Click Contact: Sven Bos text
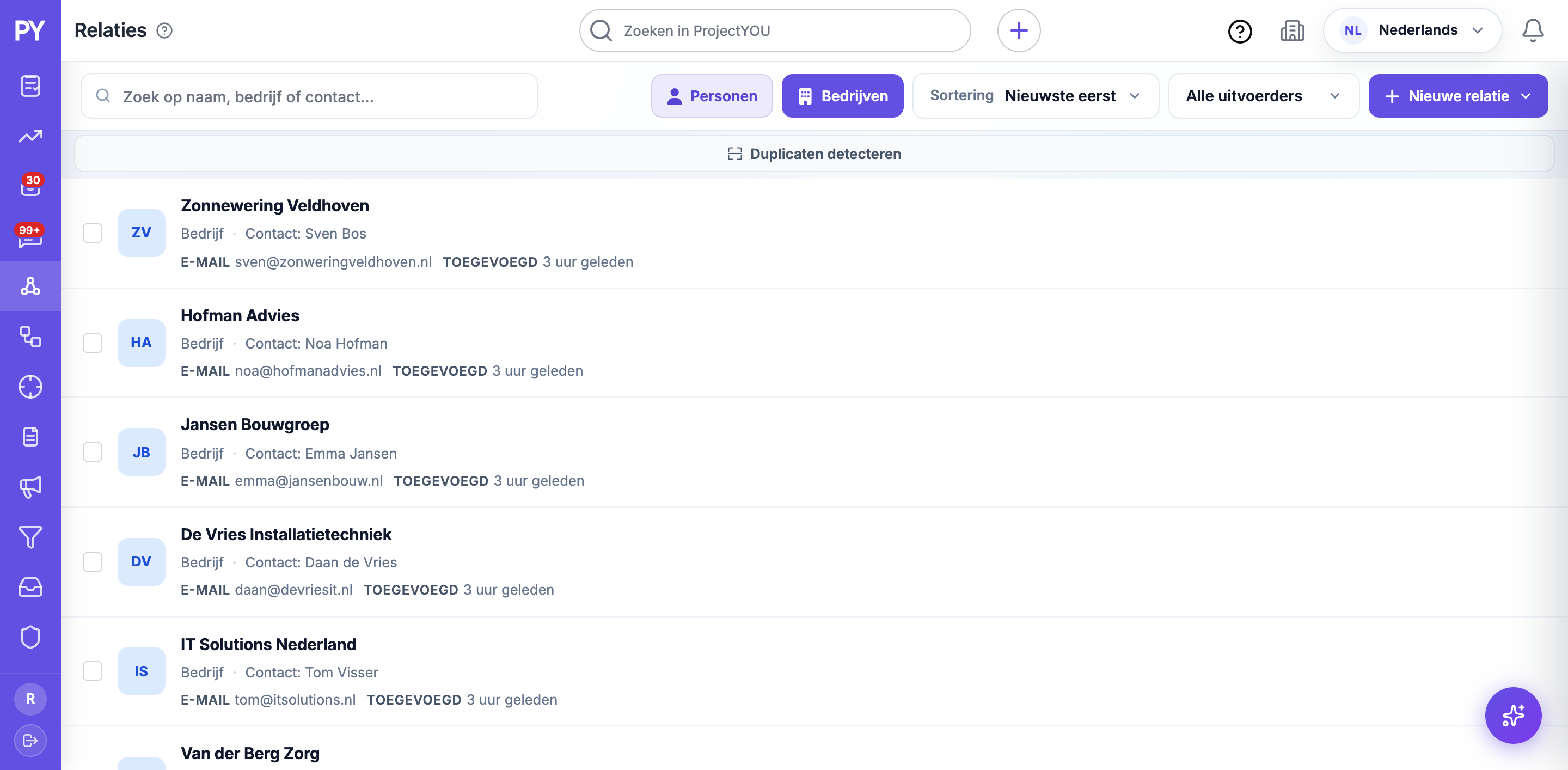This screenshot has height=770, width=1568. [x=305, y=234]
